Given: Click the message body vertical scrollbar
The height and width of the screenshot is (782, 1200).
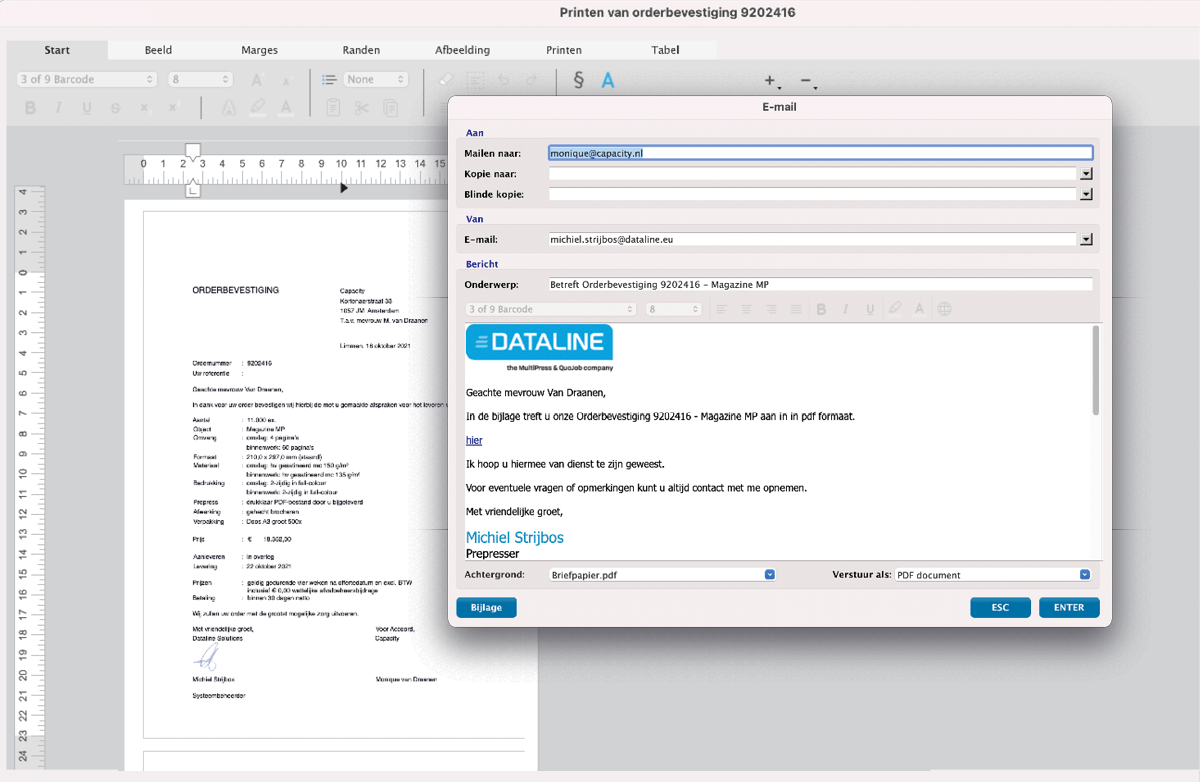Looking at the screenshot, I should click(x=1096, y=370).
